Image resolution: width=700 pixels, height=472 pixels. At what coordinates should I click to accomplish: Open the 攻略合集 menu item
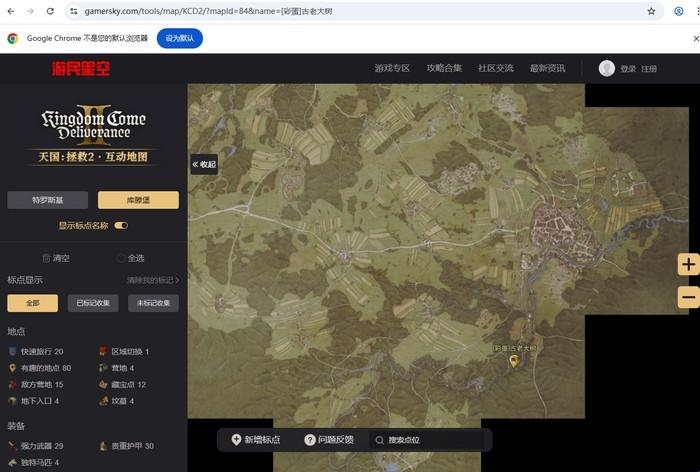tap(444, 68)
